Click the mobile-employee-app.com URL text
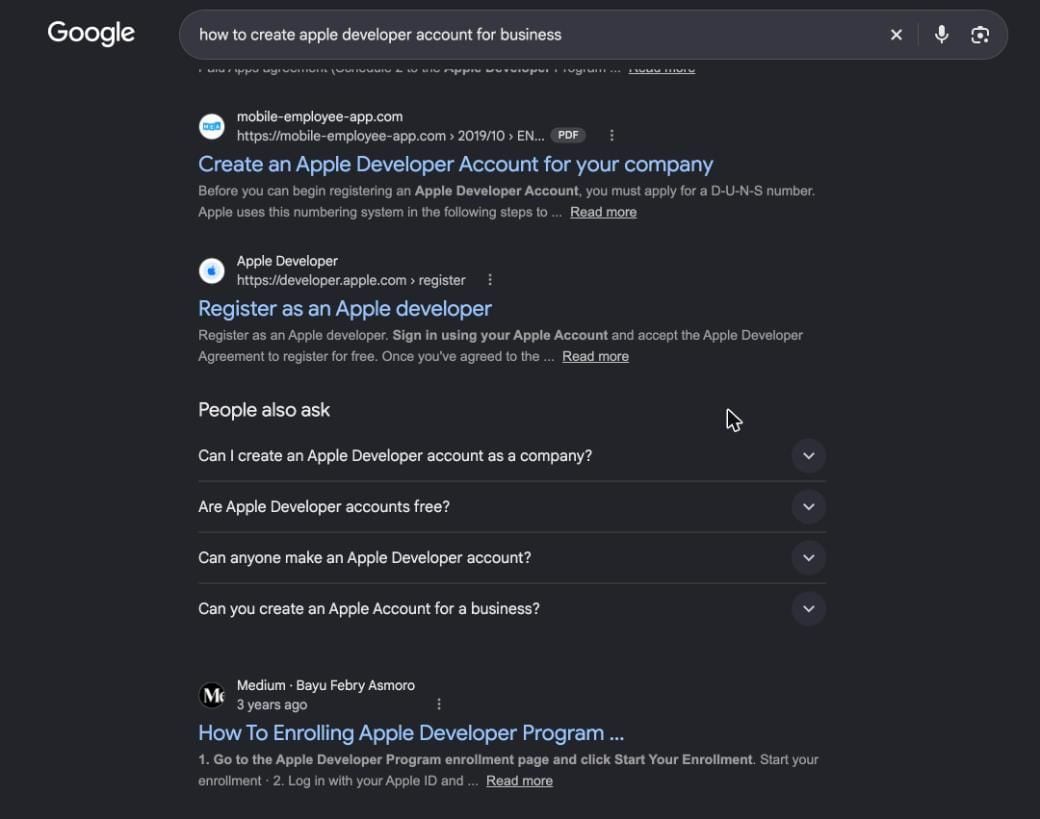Image resolution: width=1040 pixels, height=819 pixels. pos(390,136)
